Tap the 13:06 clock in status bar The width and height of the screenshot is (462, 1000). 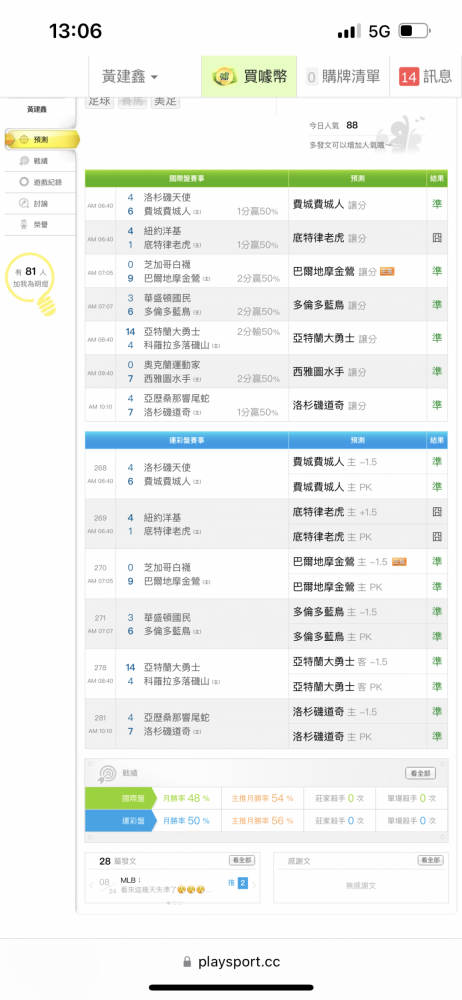tap(75, 31)
